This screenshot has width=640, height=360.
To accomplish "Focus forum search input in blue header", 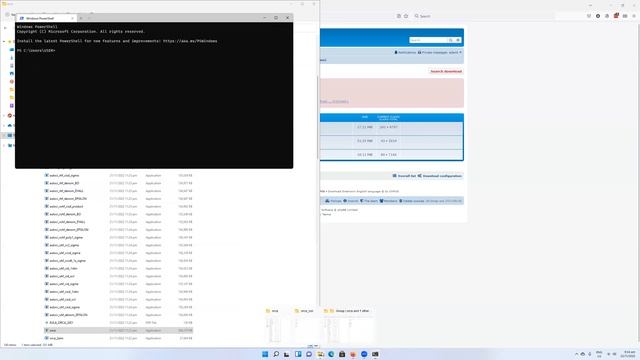I will [428, 40].
